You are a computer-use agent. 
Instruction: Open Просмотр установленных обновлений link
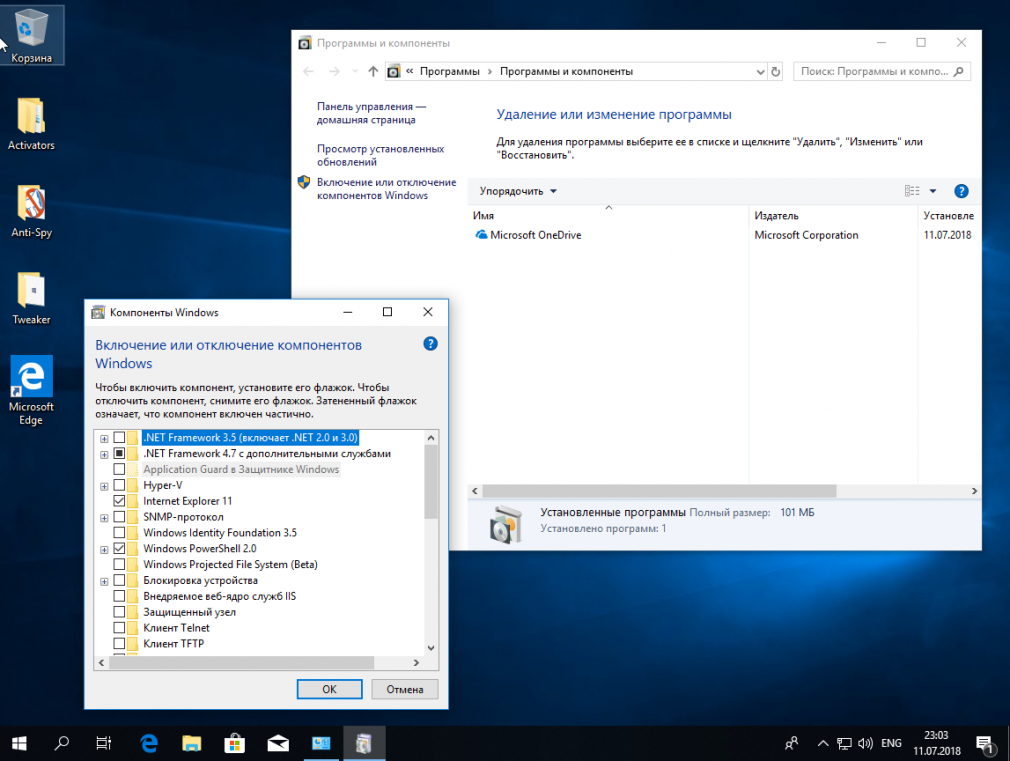pyautogui.click(x=380, y=155)
